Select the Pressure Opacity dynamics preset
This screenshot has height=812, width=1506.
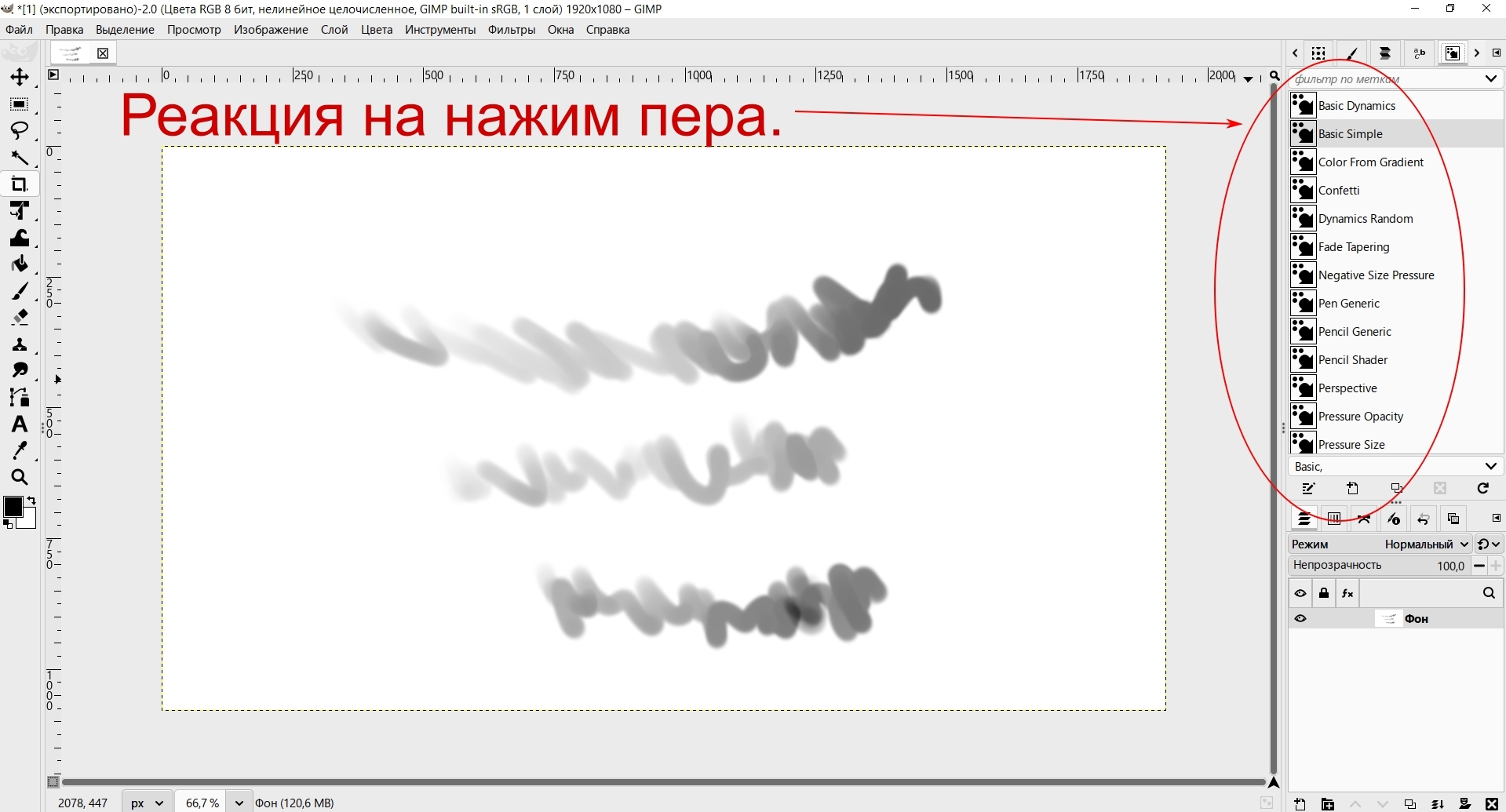click(1360, 417)
